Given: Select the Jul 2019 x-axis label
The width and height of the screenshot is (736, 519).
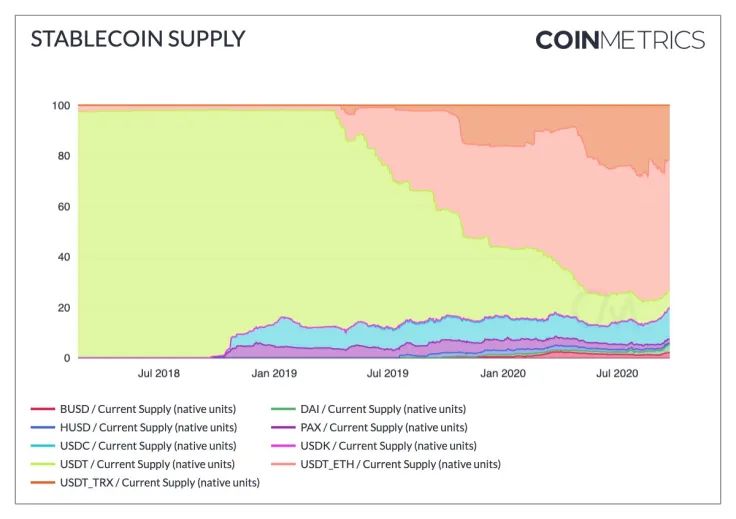Looking at the screenshot, I should pyautogui.click(x=388, y=374).
